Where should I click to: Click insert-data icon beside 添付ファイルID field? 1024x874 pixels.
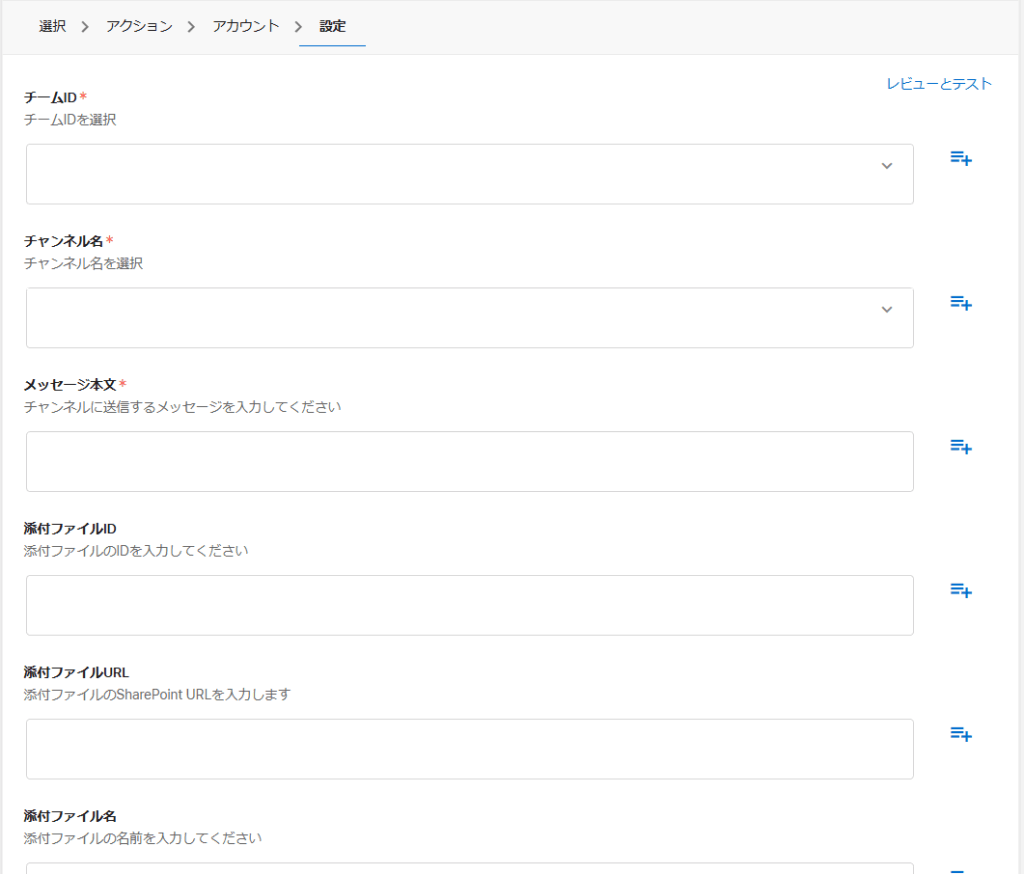pos(961,590)
